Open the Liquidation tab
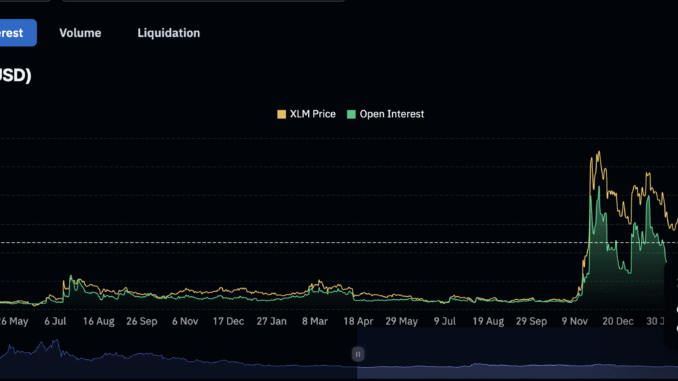This screenshot has width=678, height=381. [169, 33]
